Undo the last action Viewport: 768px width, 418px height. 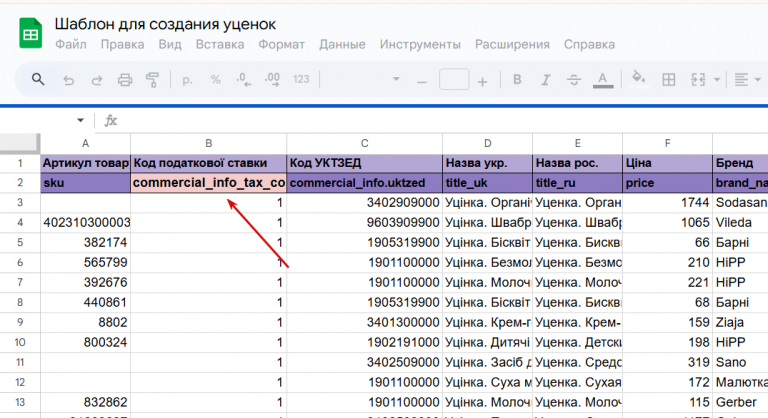[x=69, y=79]
